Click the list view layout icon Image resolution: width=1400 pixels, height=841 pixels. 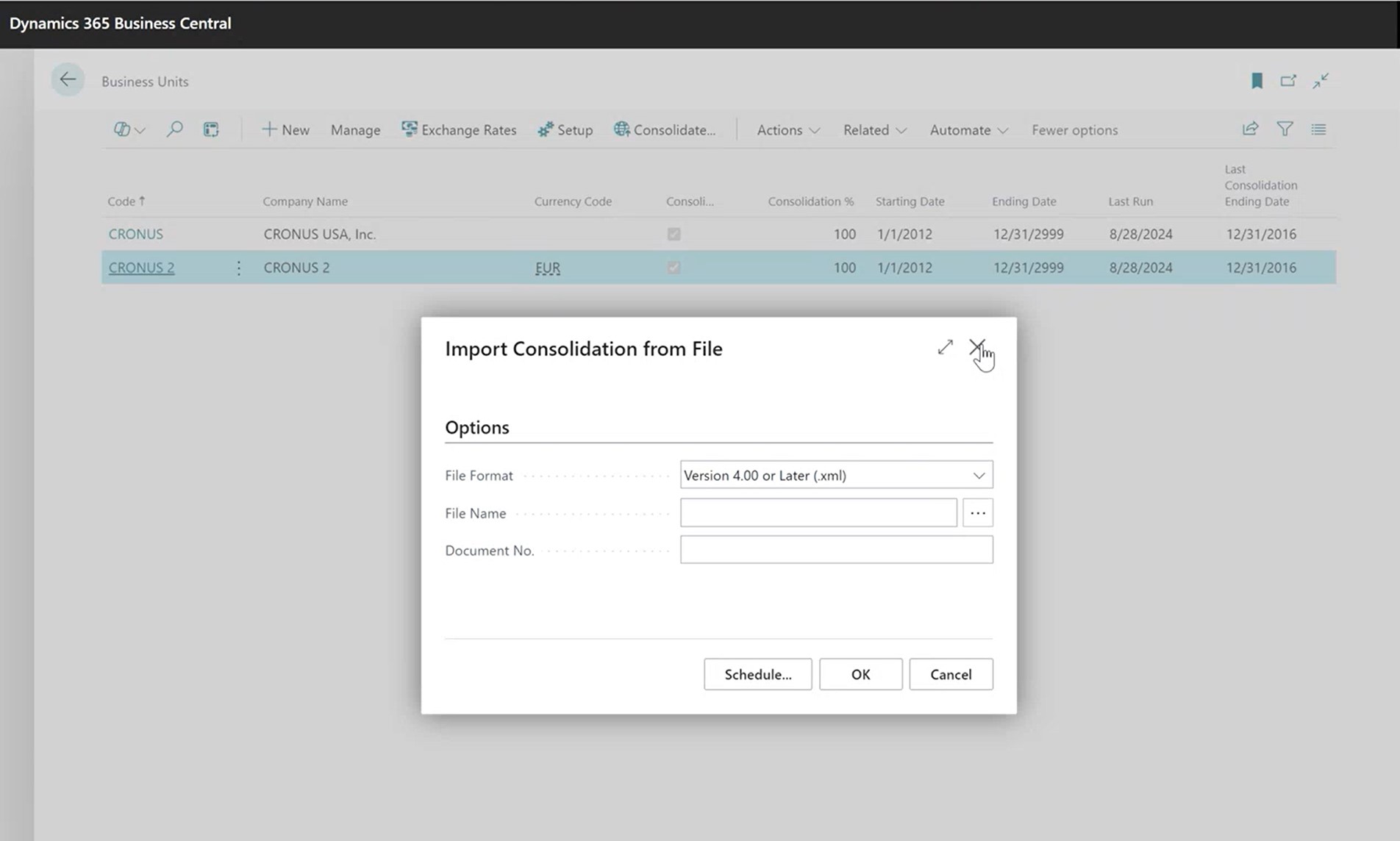(x=1318, y=129)
